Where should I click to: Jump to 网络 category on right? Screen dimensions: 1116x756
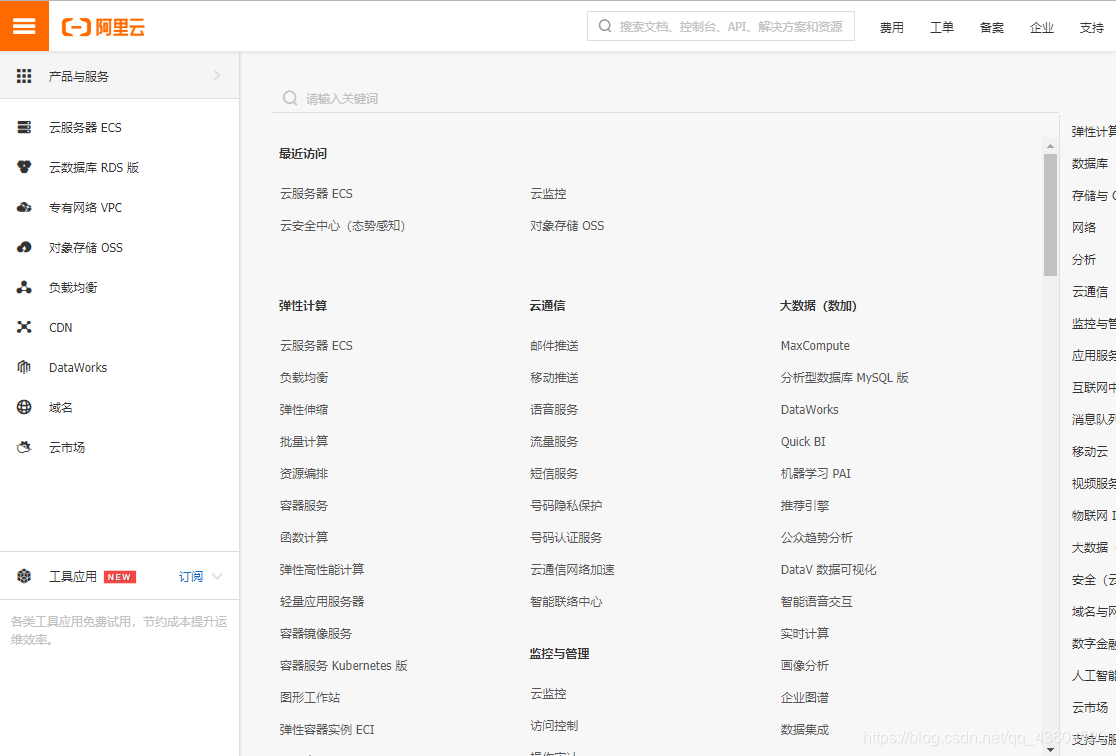click(1084, 227)
